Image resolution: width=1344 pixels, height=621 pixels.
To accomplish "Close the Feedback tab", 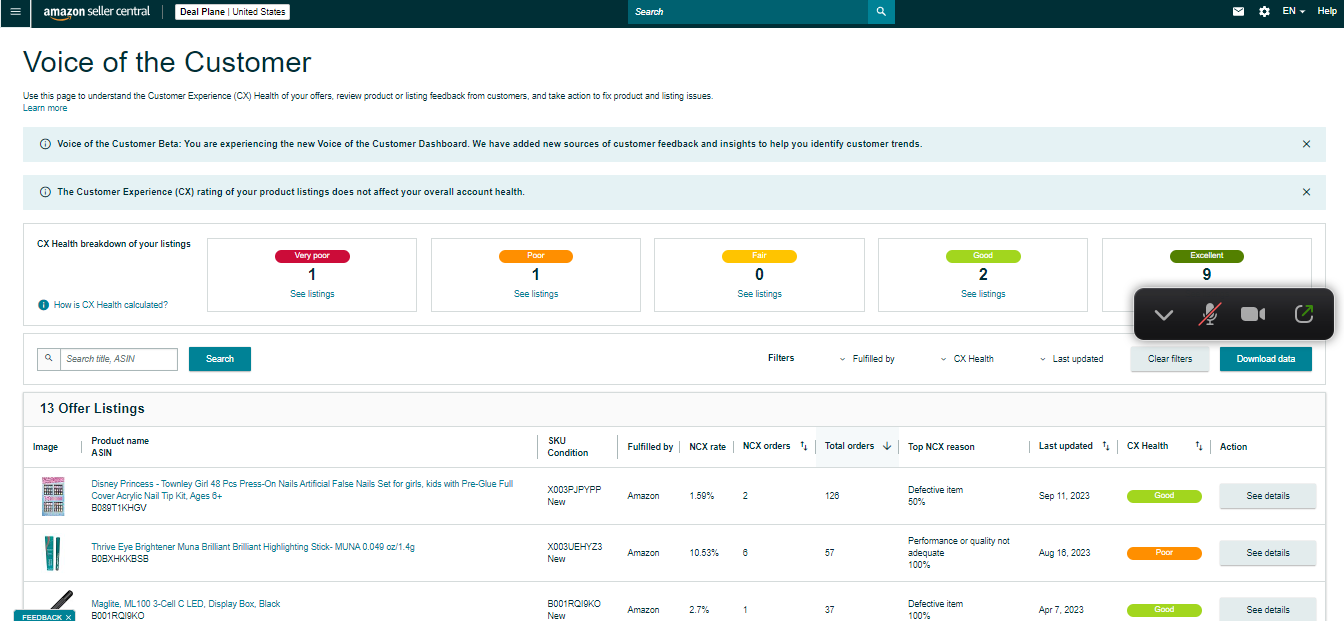I will tap(68, 617).
